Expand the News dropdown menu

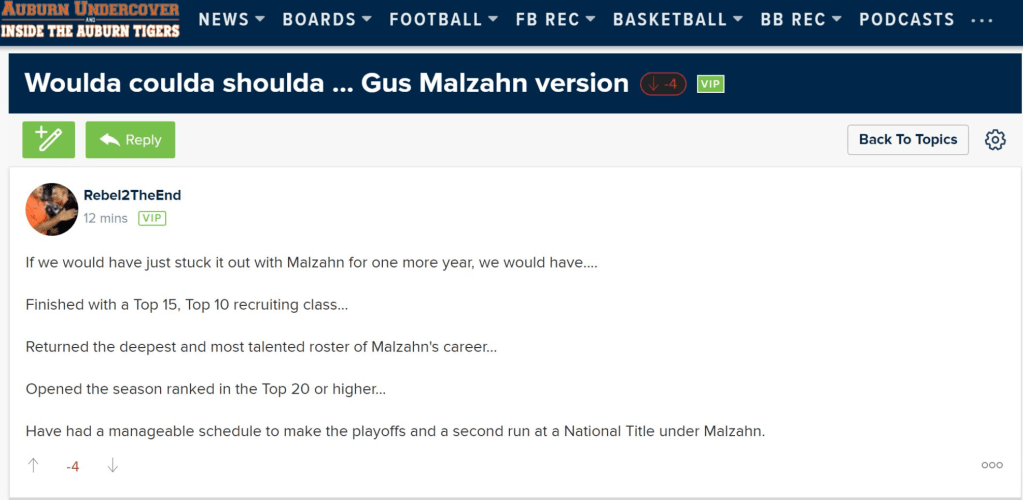click(x=231, y=20)
